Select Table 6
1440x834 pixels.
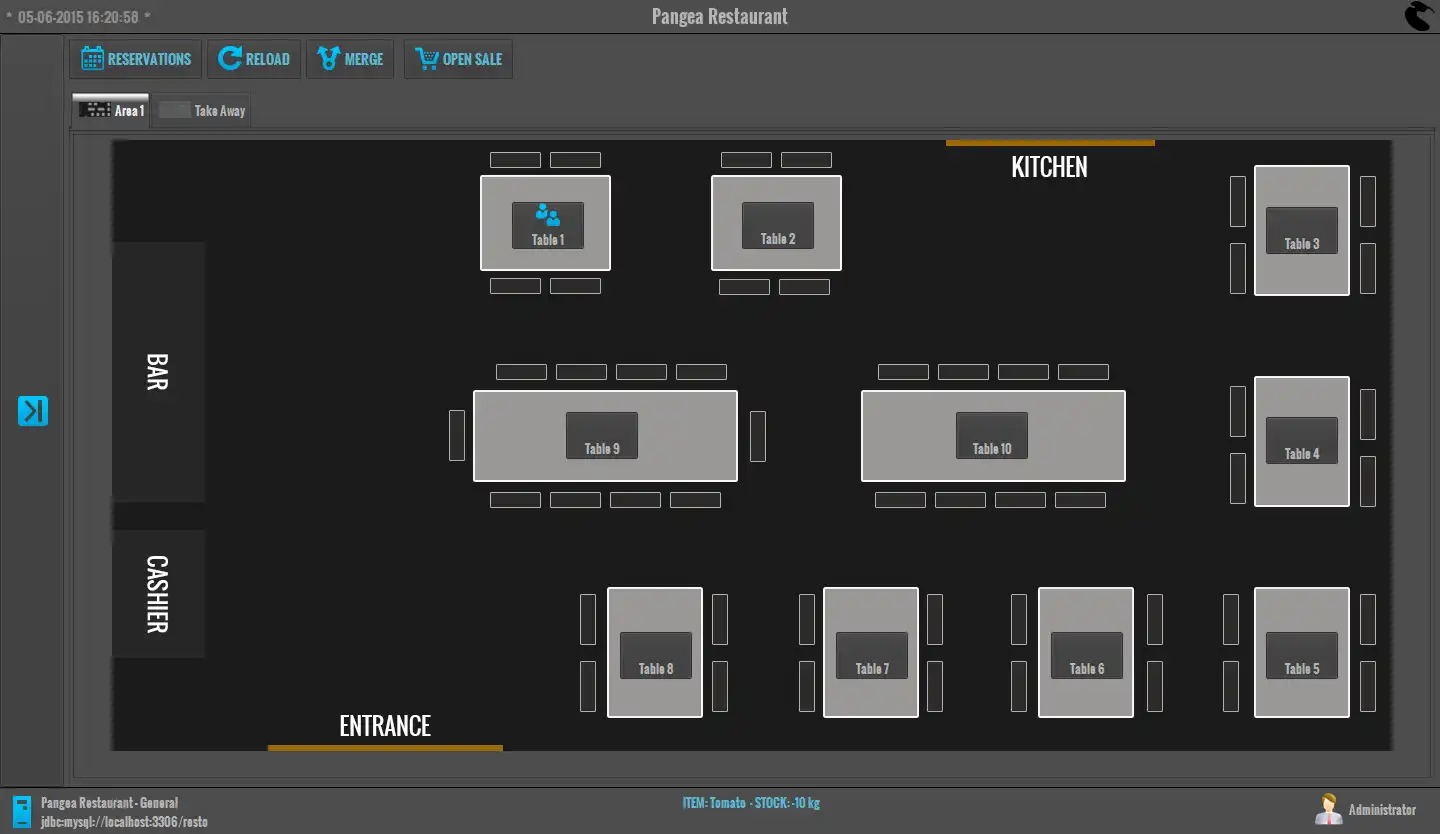[x=1086, y=655]
